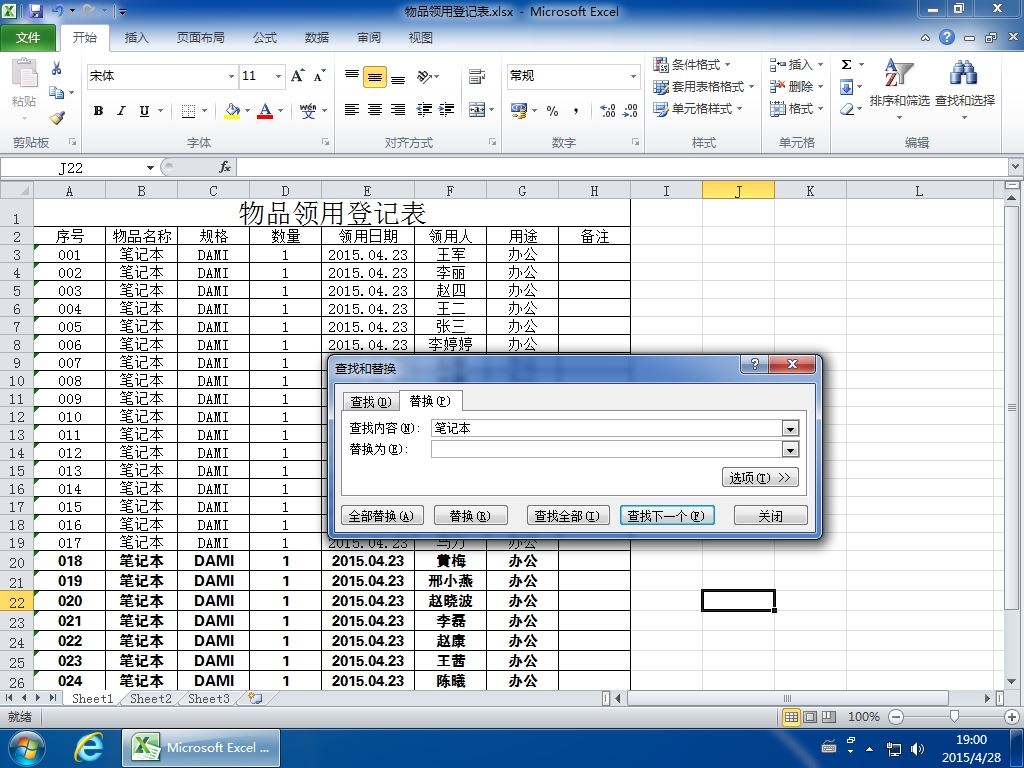Click inside the 替换为 input field
This screenshot has width=1024, height=768.
pos(606,449)
